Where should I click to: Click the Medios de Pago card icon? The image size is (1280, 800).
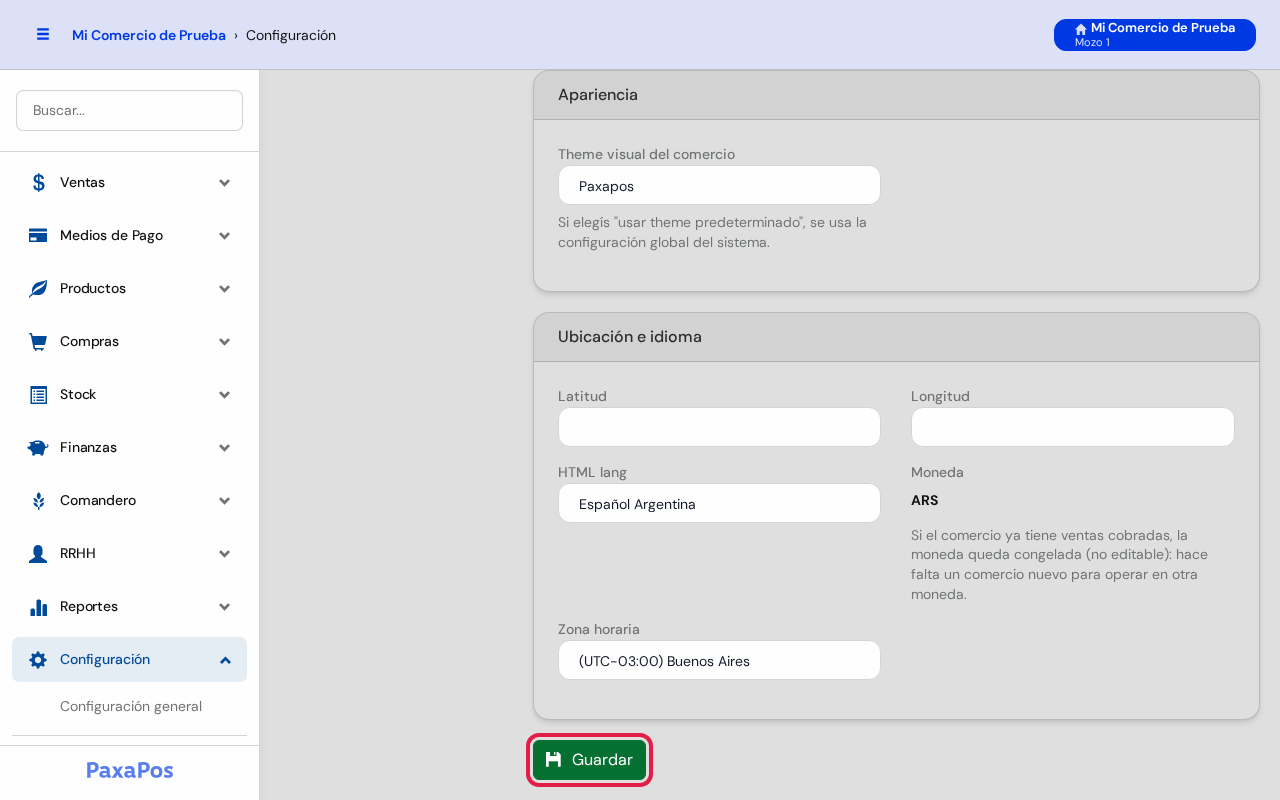(38, 236)
